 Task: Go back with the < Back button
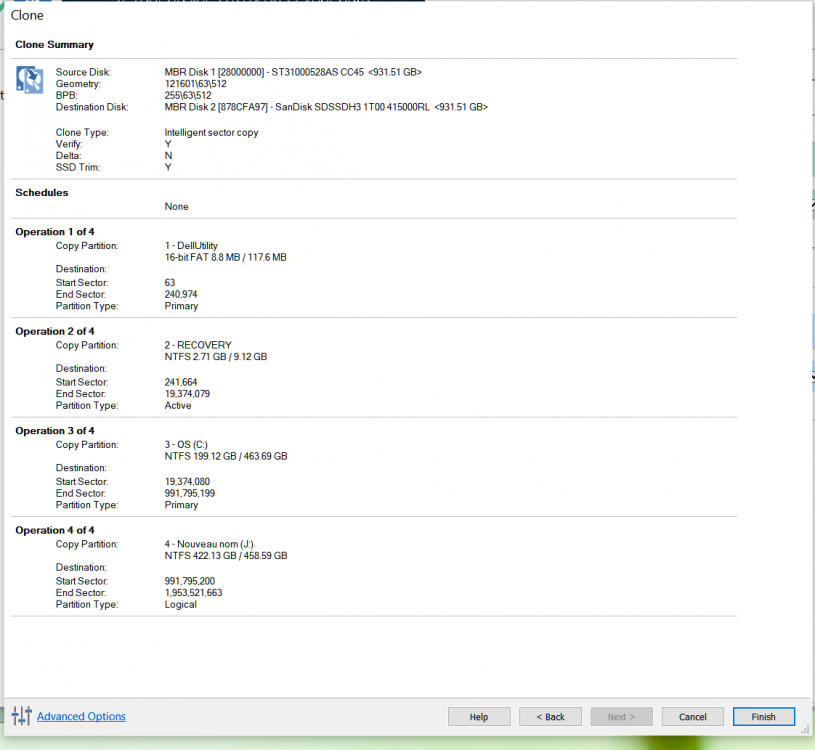(550, 717)
